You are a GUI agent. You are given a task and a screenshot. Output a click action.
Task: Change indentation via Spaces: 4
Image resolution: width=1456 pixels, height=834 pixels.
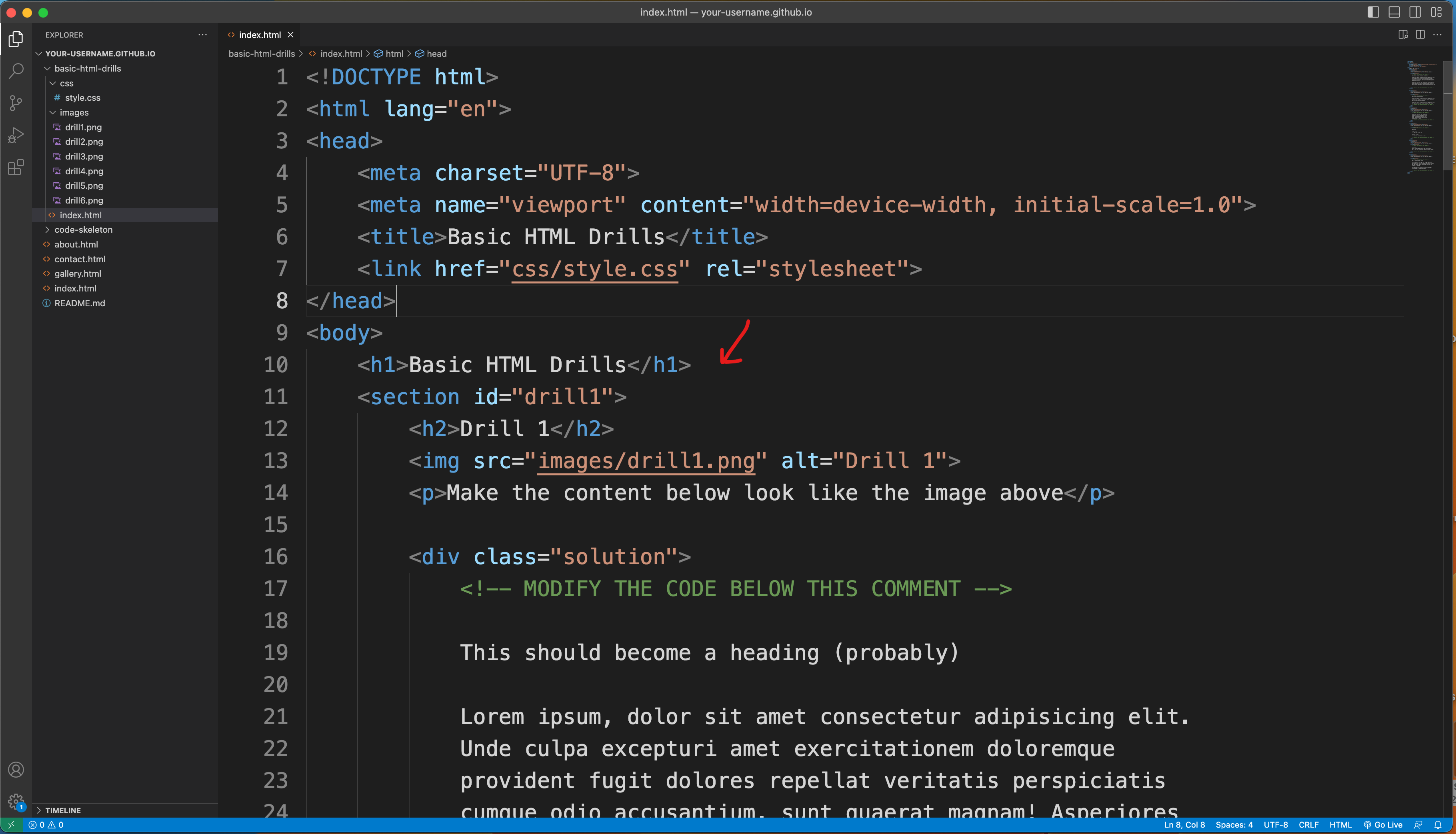(x=1234, y=825)
